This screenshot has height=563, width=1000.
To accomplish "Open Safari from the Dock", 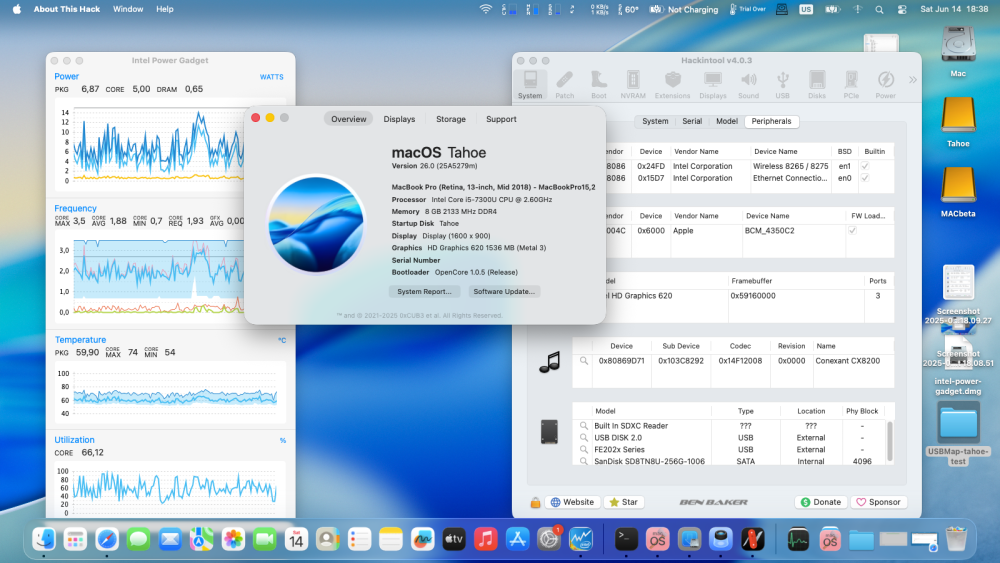I will click(107, 539).
